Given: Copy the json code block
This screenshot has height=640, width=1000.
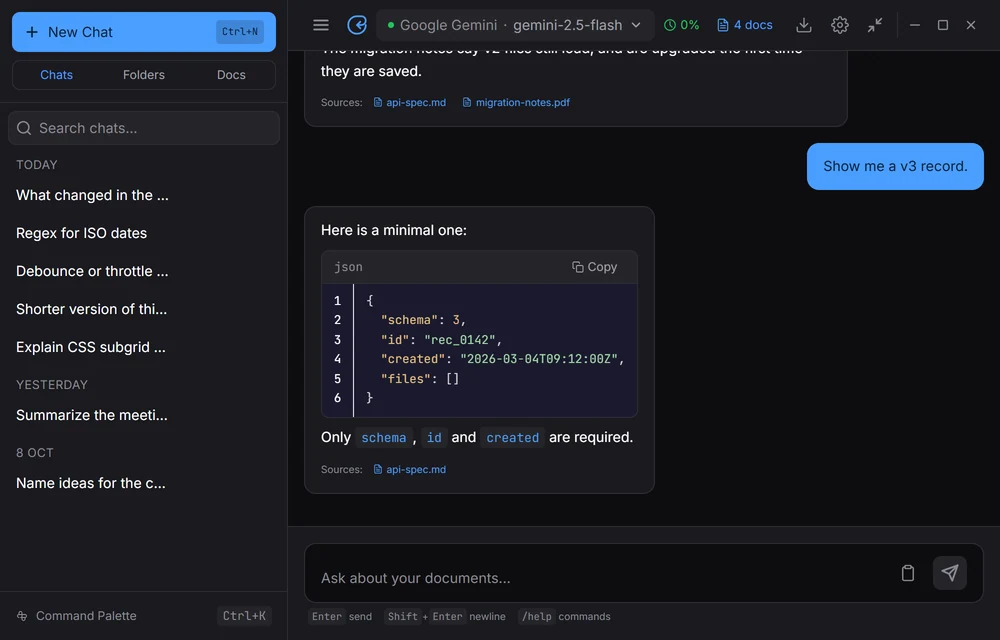Looking at the screenshot, I should pyautogui.click(x=594, y=267).
